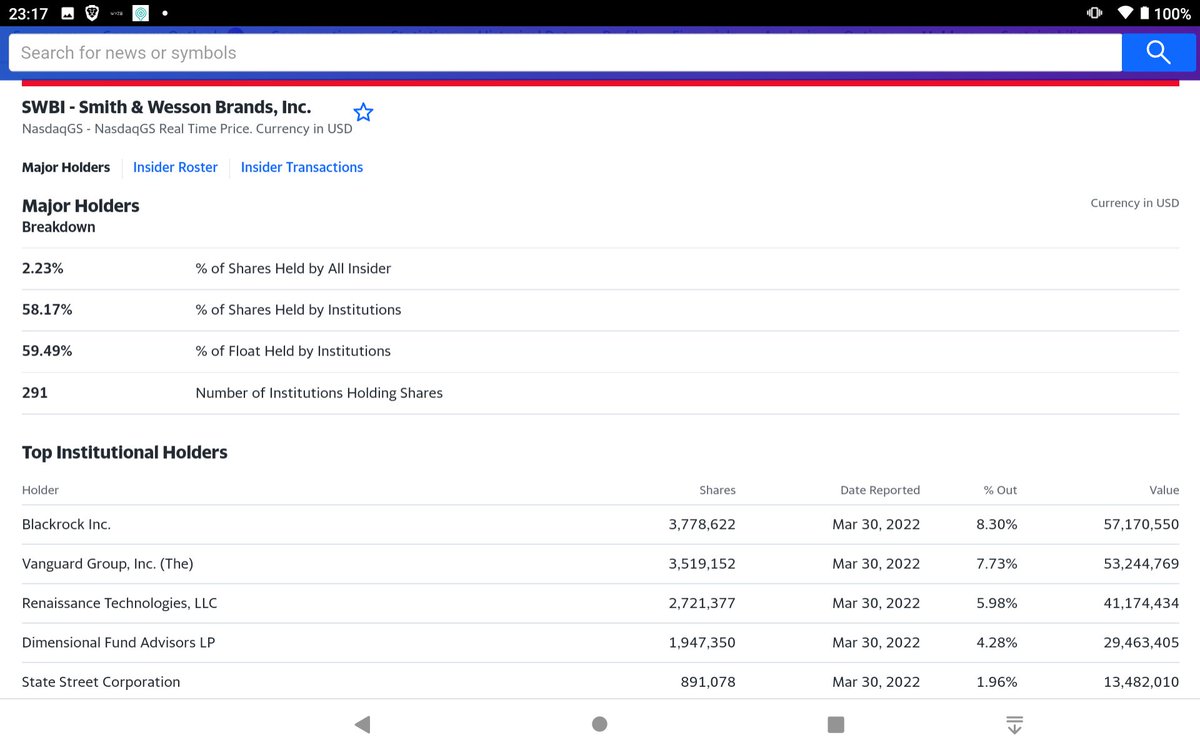The height and width of the screenshot is (750, 1200).
Task: Tap the Android home circle button
Action: [600, 724]
